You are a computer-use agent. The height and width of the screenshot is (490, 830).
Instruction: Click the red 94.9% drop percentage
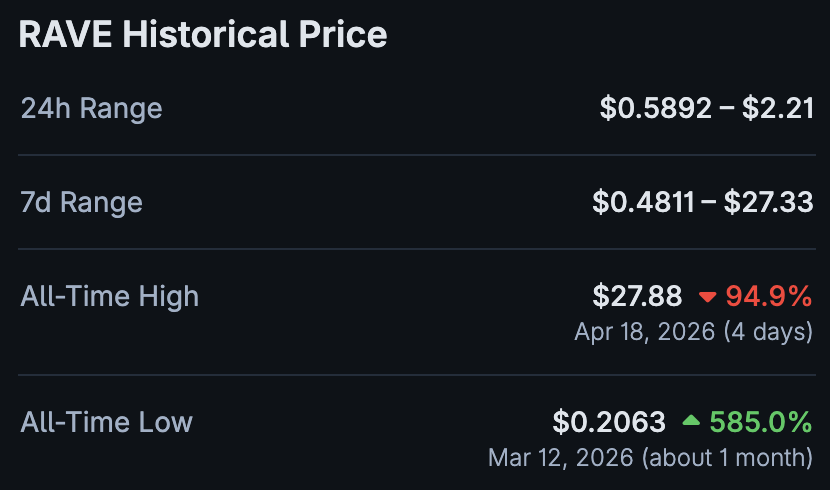[768, 297]
